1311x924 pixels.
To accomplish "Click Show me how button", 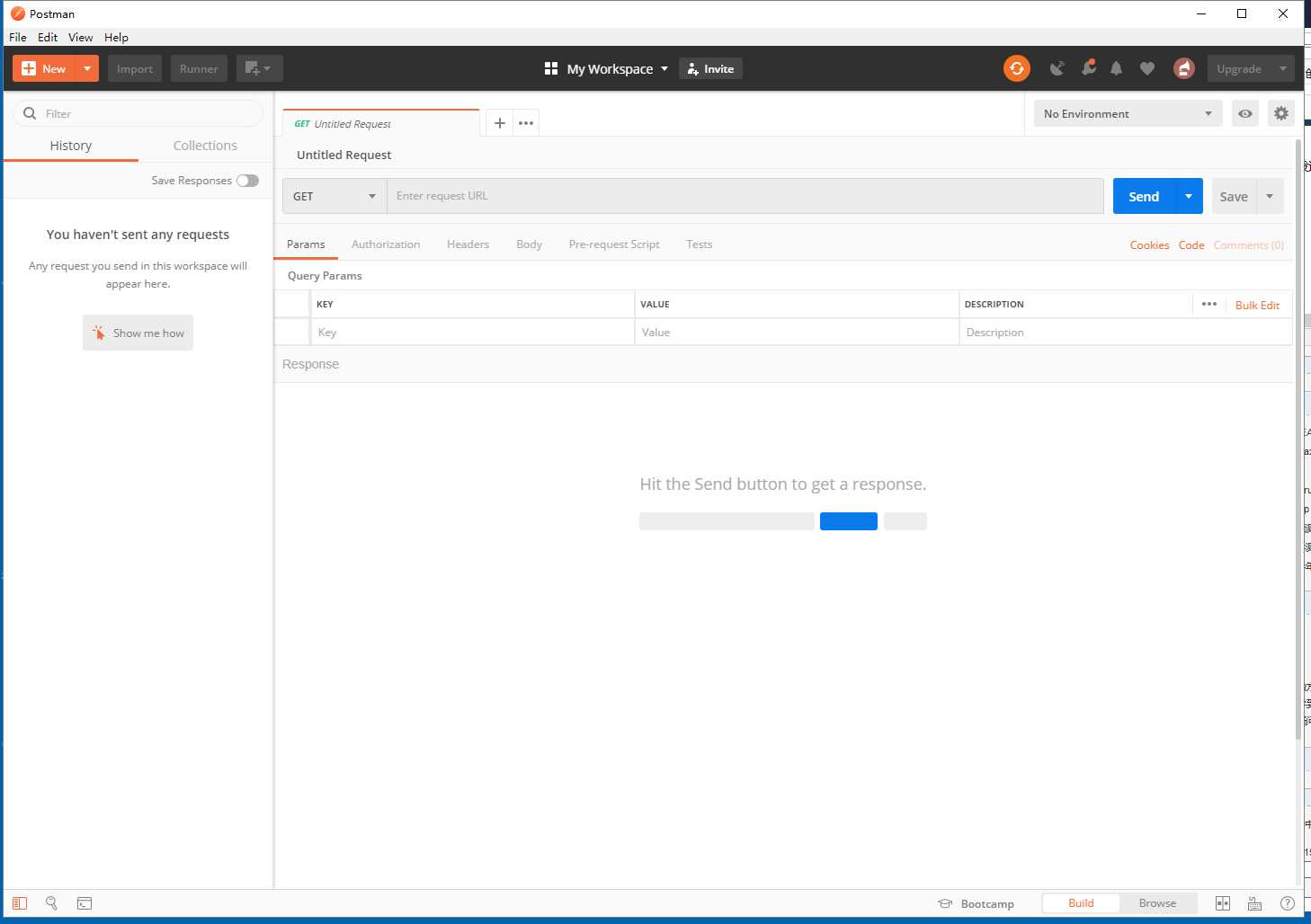I will (138, 333).
